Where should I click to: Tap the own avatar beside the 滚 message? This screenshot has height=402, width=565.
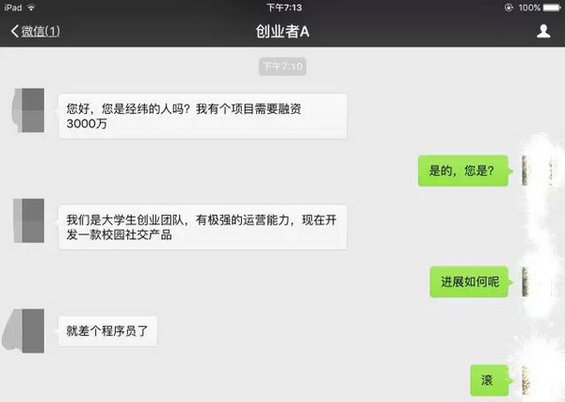(537, 380)
